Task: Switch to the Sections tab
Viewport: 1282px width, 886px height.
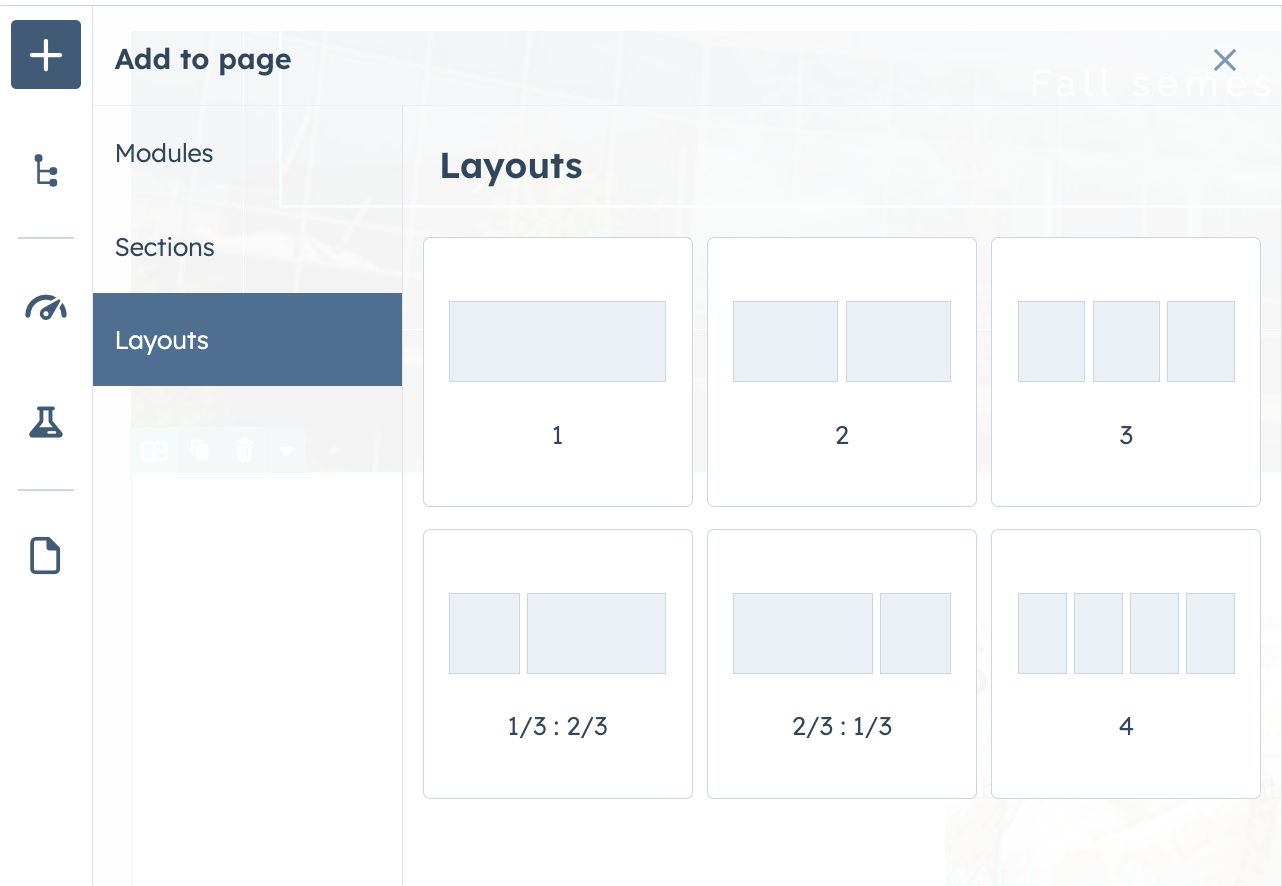Action: click(164, 247)
